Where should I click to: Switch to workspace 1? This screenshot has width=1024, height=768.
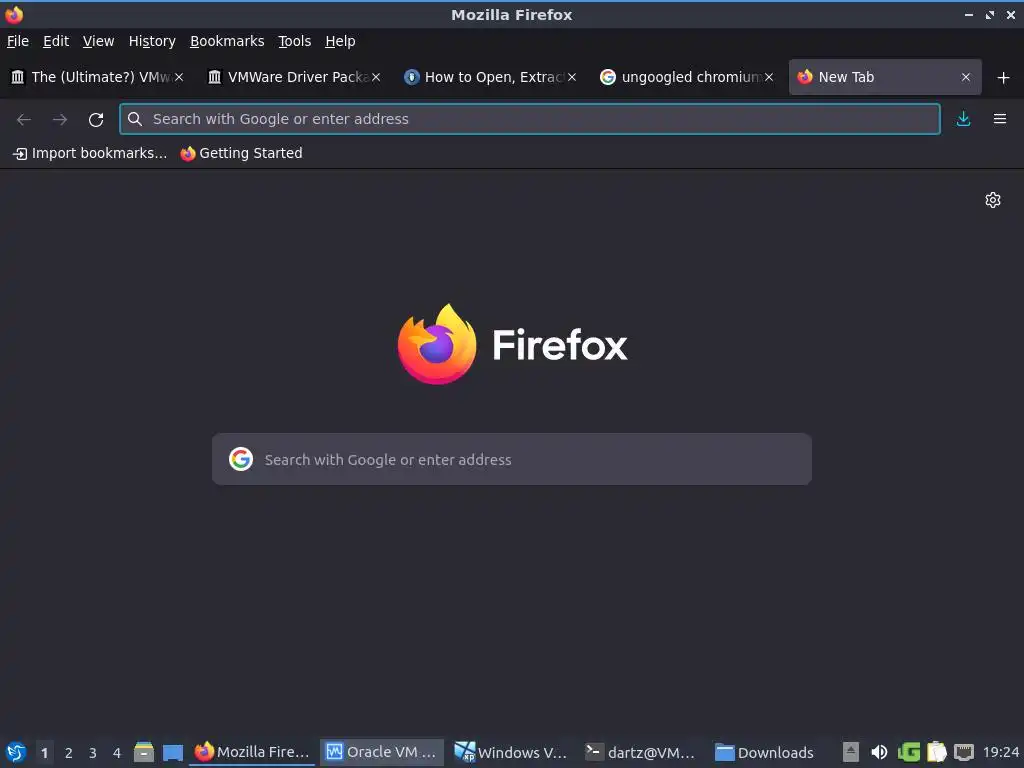click(x=44, y=752)
